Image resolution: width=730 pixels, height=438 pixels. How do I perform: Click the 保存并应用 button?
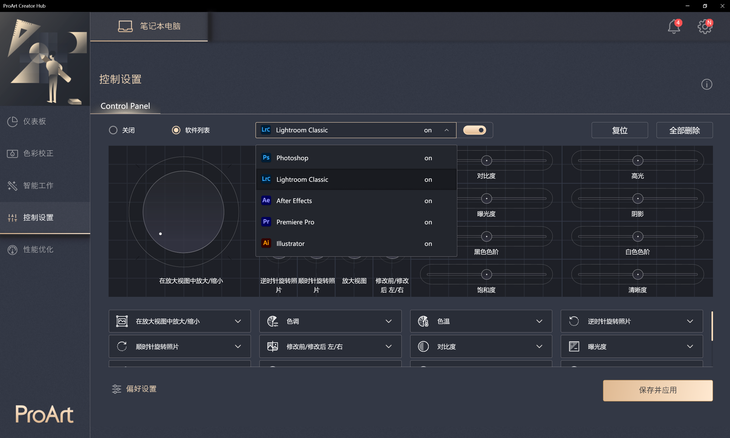point(657,390)
